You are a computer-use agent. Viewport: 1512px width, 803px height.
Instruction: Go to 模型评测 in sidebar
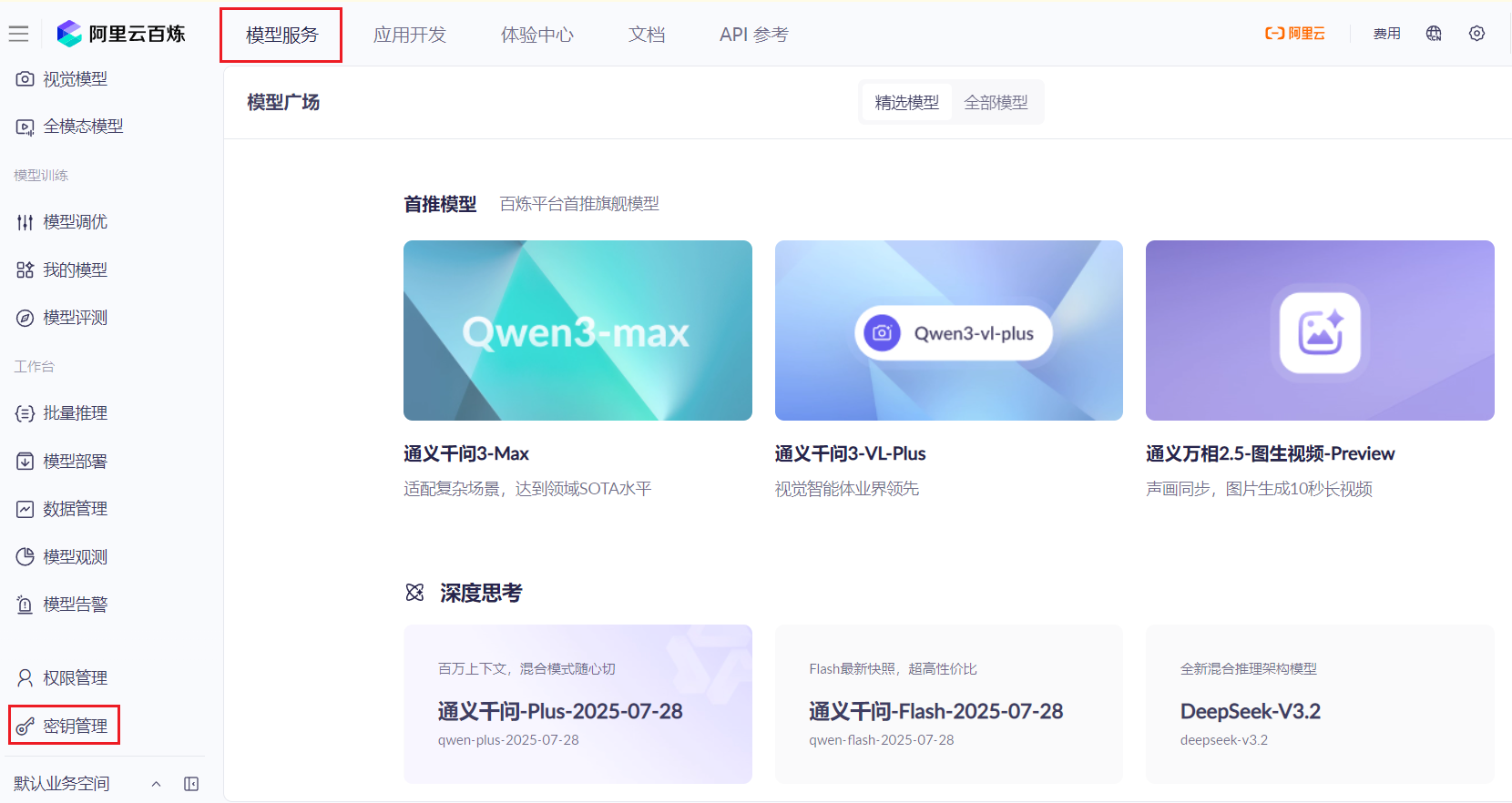tap(76, 318)
